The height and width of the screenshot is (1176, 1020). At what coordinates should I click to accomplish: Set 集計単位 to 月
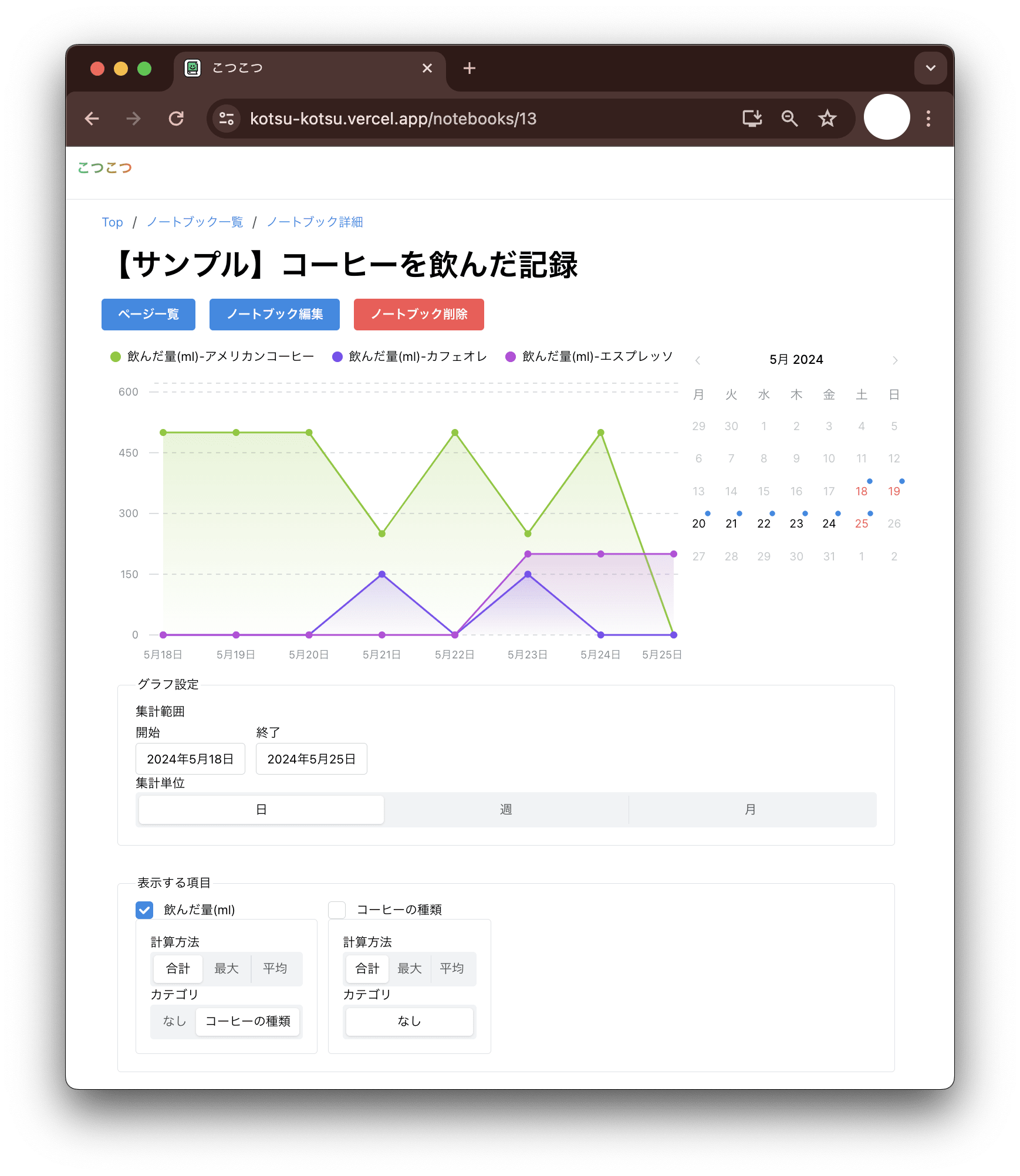pyautogui.click(x=751, y=810)
